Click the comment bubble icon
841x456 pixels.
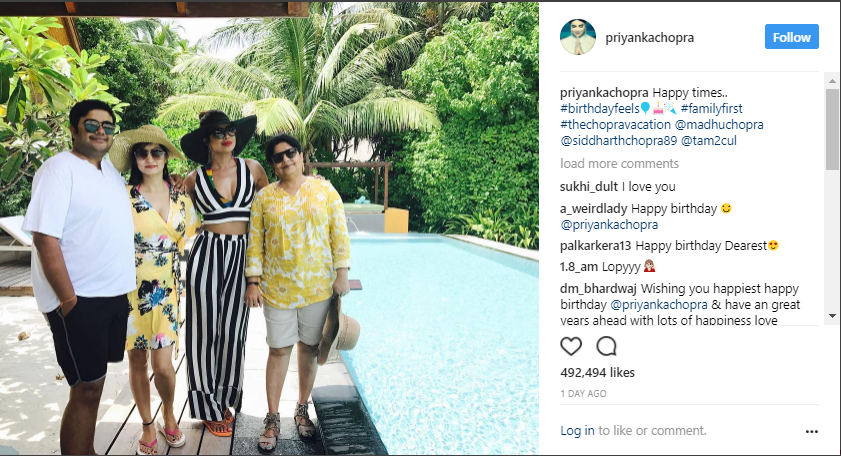pyautogui.click(x=606, y=346)
